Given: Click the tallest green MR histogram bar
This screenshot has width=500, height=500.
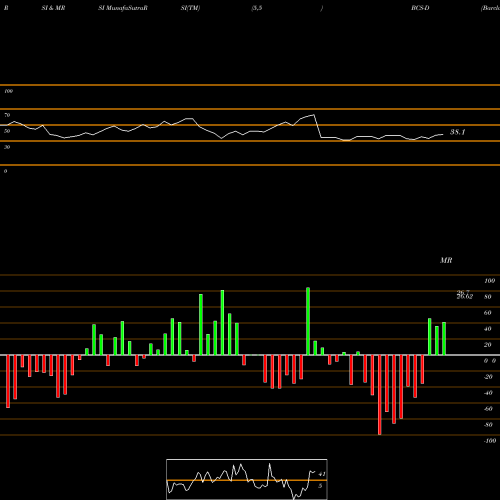Looking at the screenshot, I should pos(308,321).
